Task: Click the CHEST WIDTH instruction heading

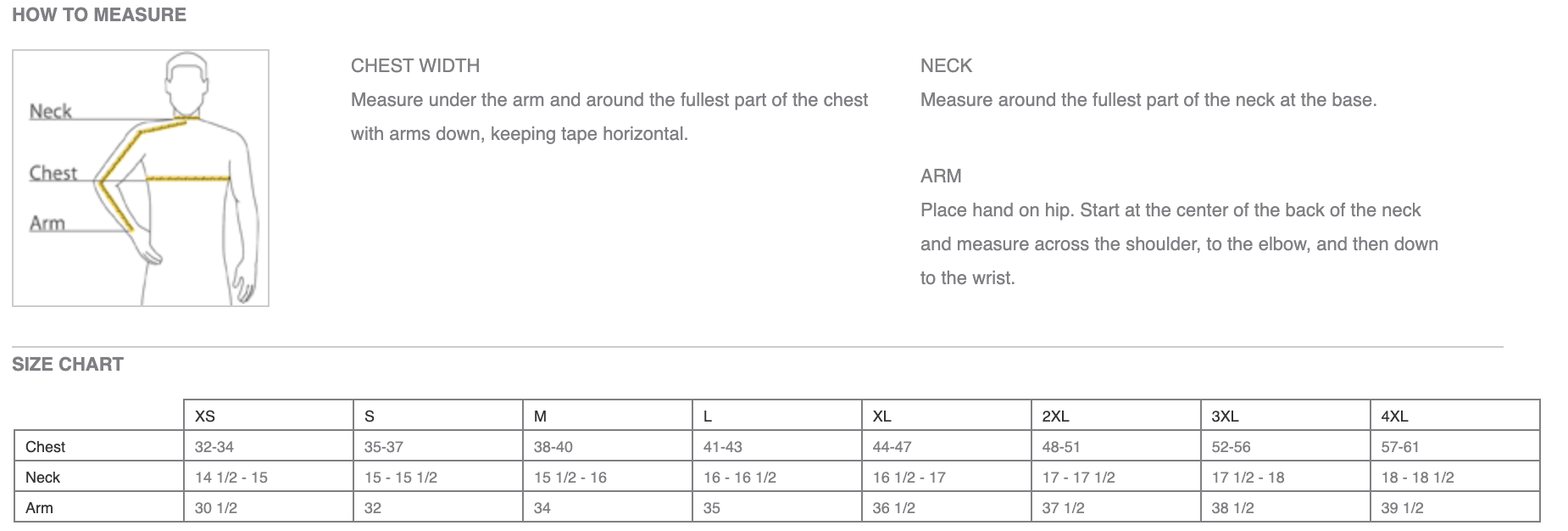Action: pyautogui.click(x=415, y=65)
